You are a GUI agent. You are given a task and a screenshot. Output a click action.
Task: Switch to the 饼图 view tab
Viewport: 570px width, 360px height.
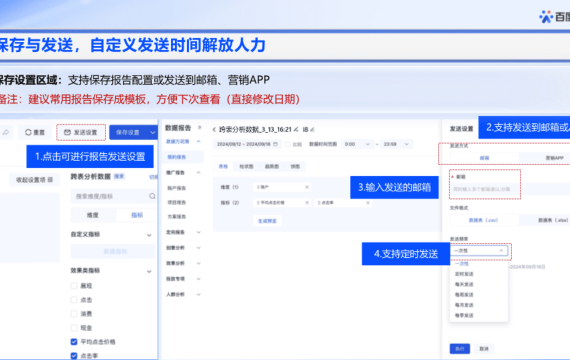(x=295, y=167)
